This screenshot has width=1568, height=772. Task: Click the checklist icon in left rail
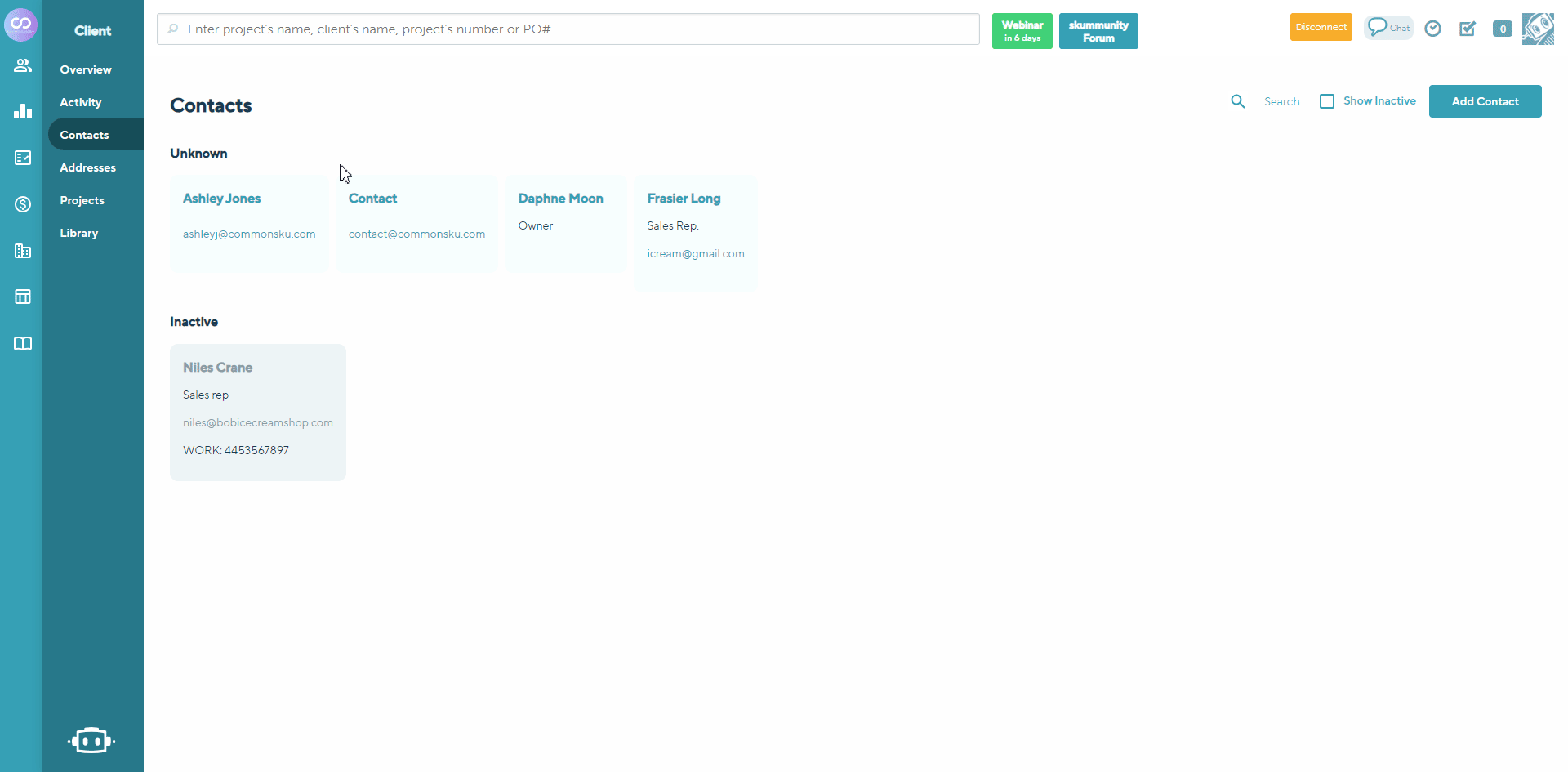(22, 158)
